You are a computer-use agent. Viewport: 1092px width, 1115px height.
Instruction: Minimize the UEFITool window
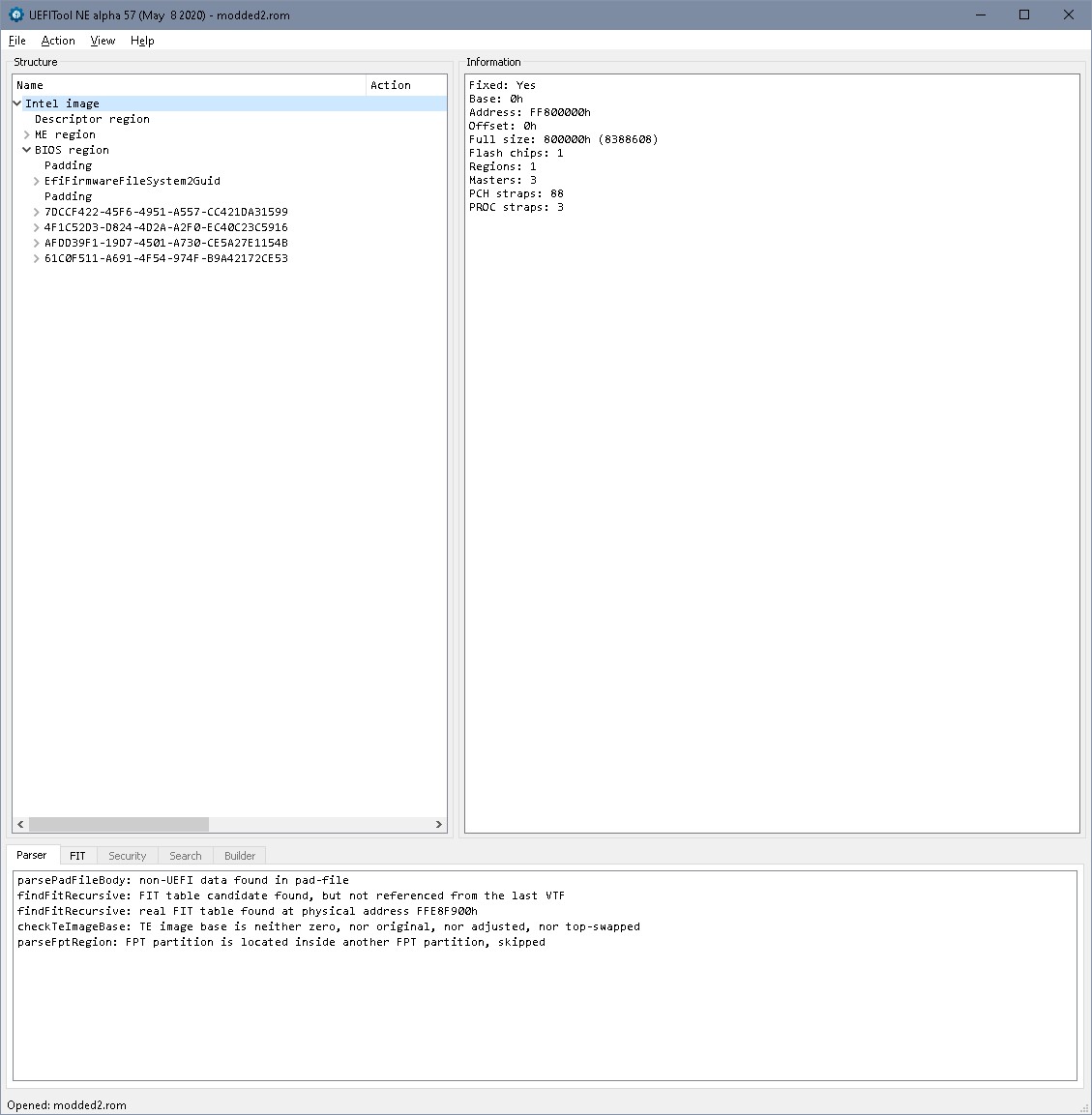[981, 15]
